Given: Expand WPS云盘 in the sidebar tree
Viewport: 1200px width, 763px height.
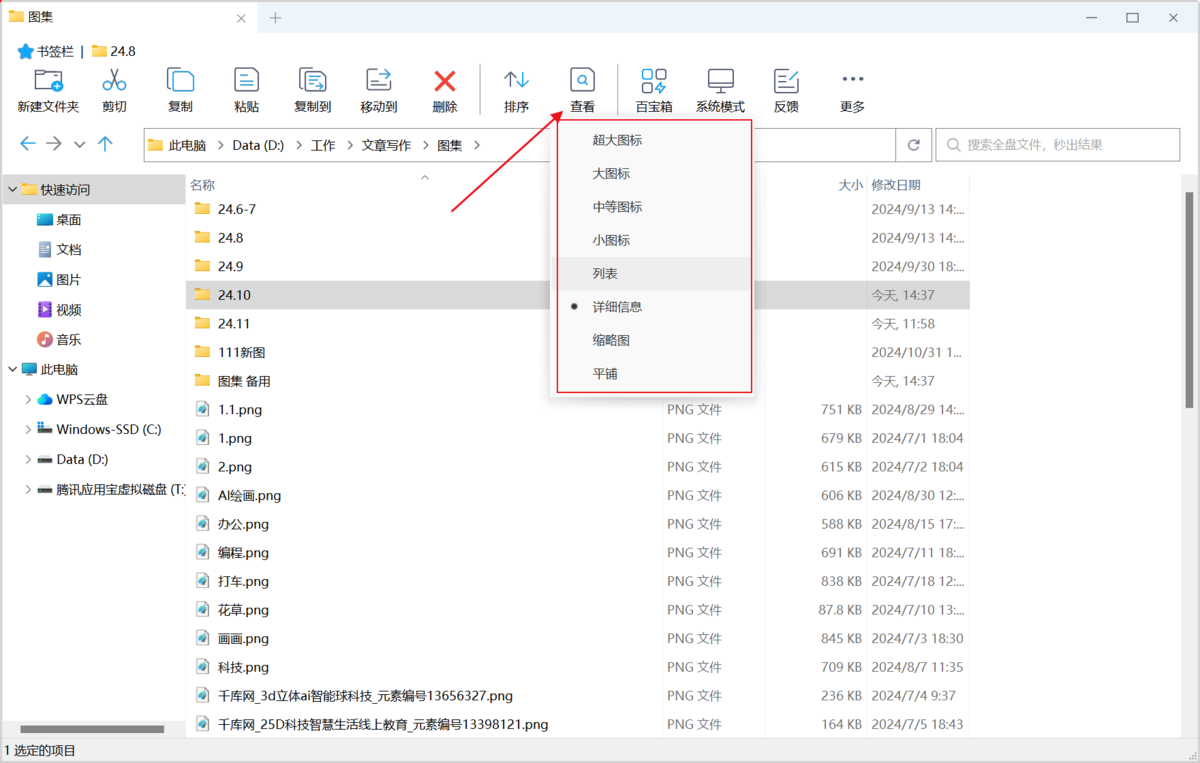Looking at the screenshot, I should (x=28, y=399).
